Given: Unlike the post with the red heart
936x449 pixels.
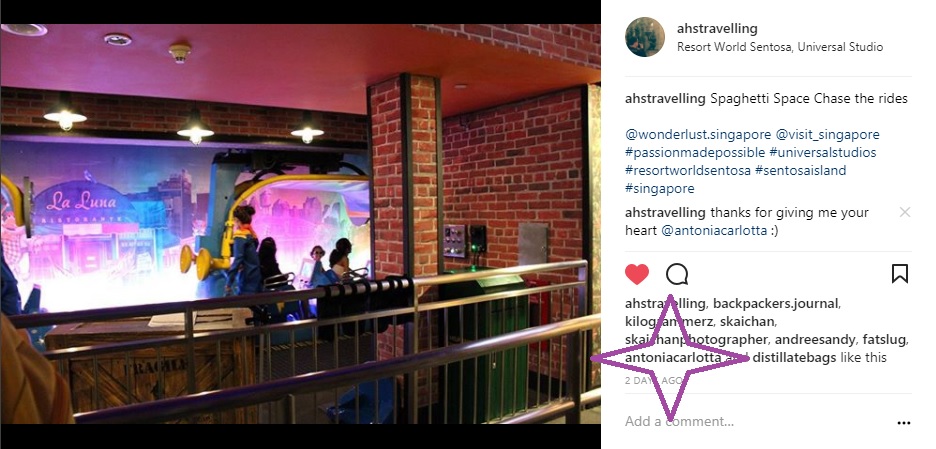Looking at the screenshot, I should pos(637,275).
